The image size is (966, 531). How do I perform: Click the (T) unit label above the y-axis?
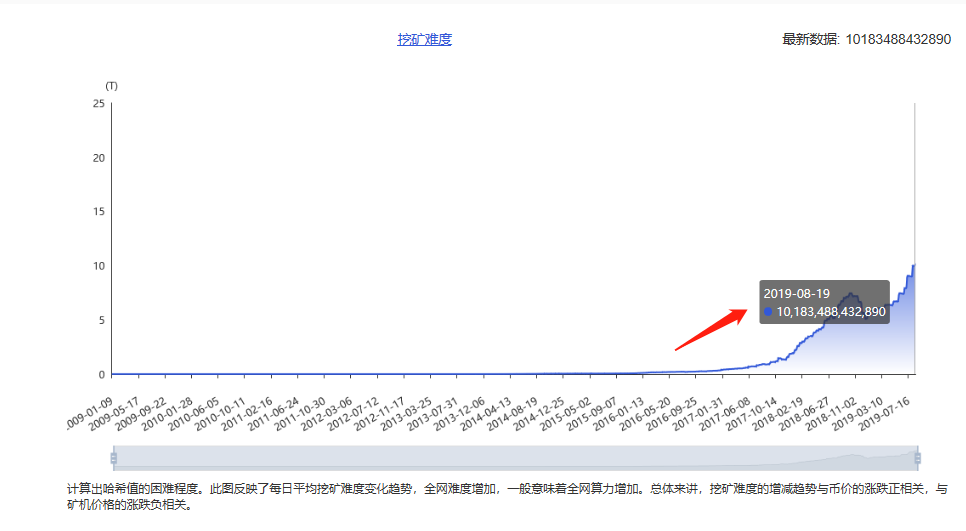click(x=111, y=86)
